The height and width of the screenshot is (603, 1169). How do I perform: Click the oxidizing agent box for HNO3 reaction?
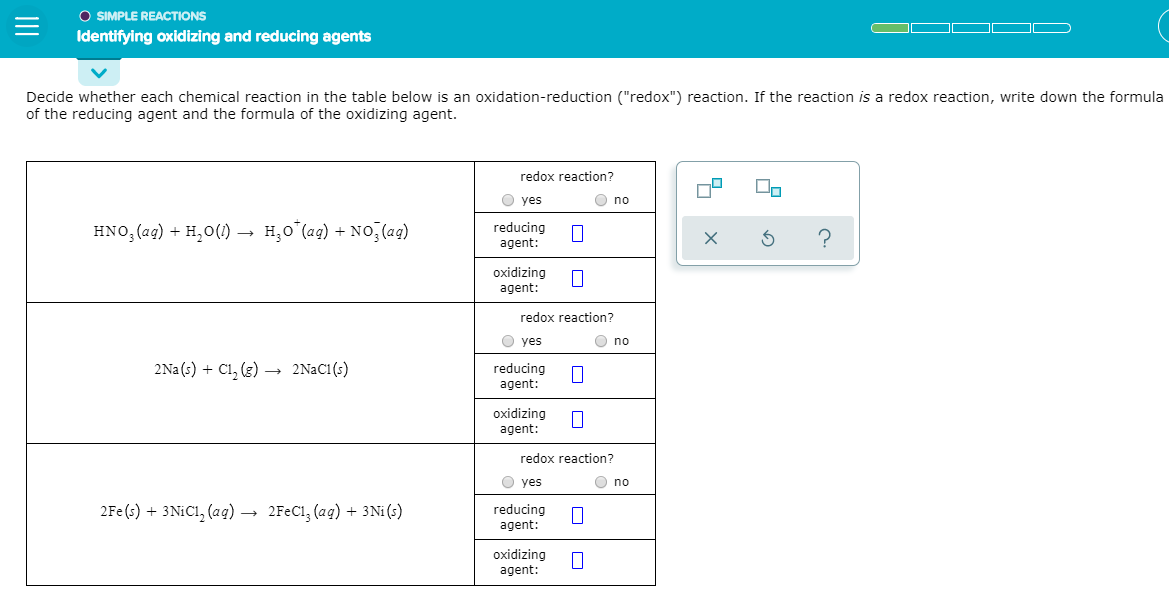tap(577, 278)
